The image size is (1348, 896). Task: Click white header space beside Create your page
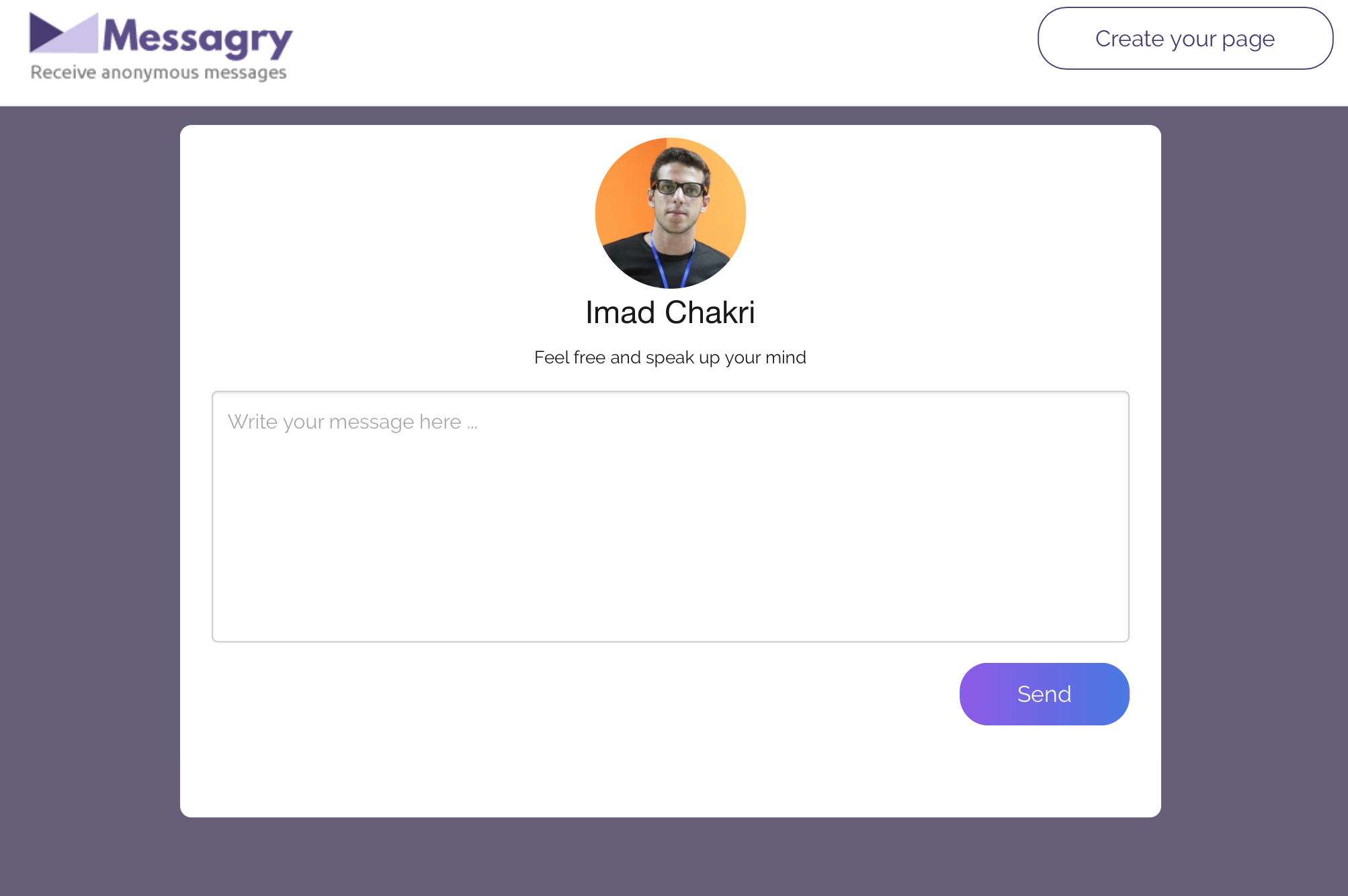coord(665,47)
